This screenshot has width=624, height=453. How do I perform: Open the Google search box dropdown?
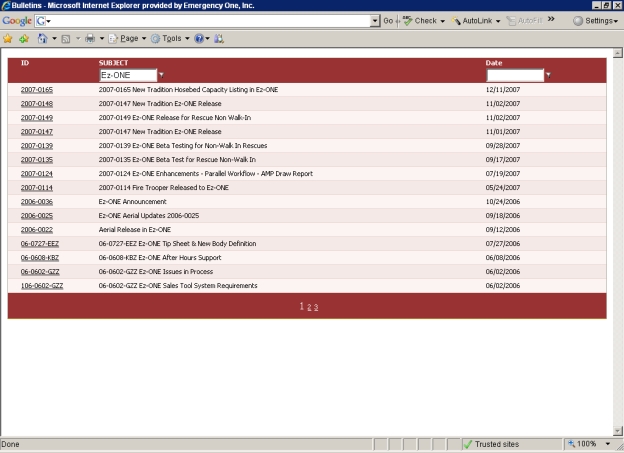point(375,21)
